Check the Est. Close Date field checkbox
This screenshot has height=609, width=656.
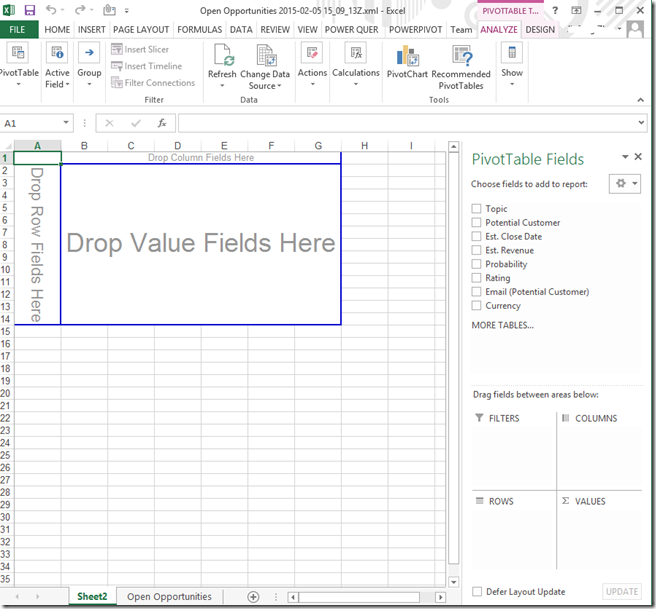[x=476, y=236]
